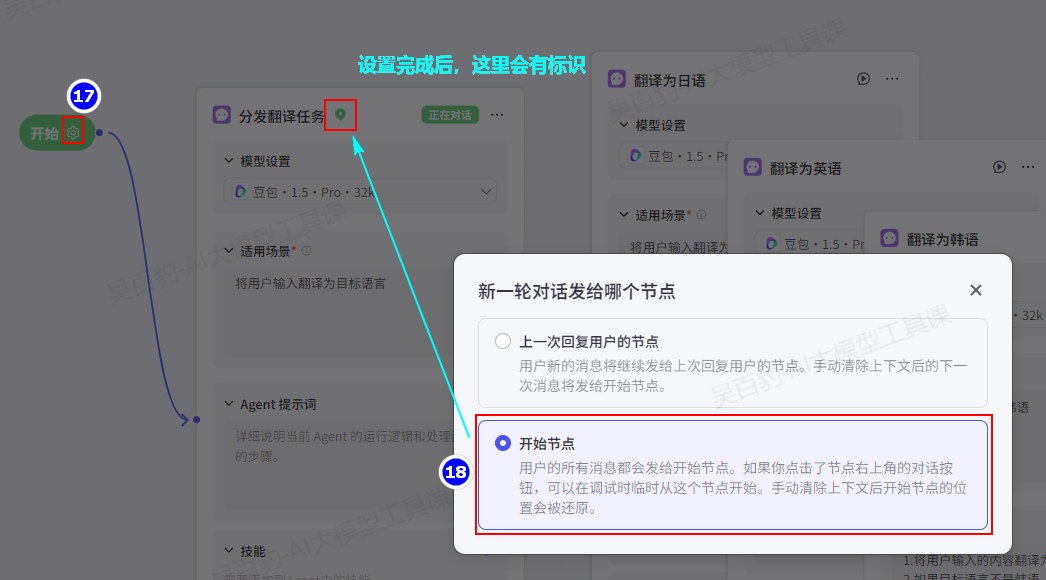The image size is (1046, 580).
Task: Click the green location marker beside 分发翻译任务
Action: tap(340, 115)
